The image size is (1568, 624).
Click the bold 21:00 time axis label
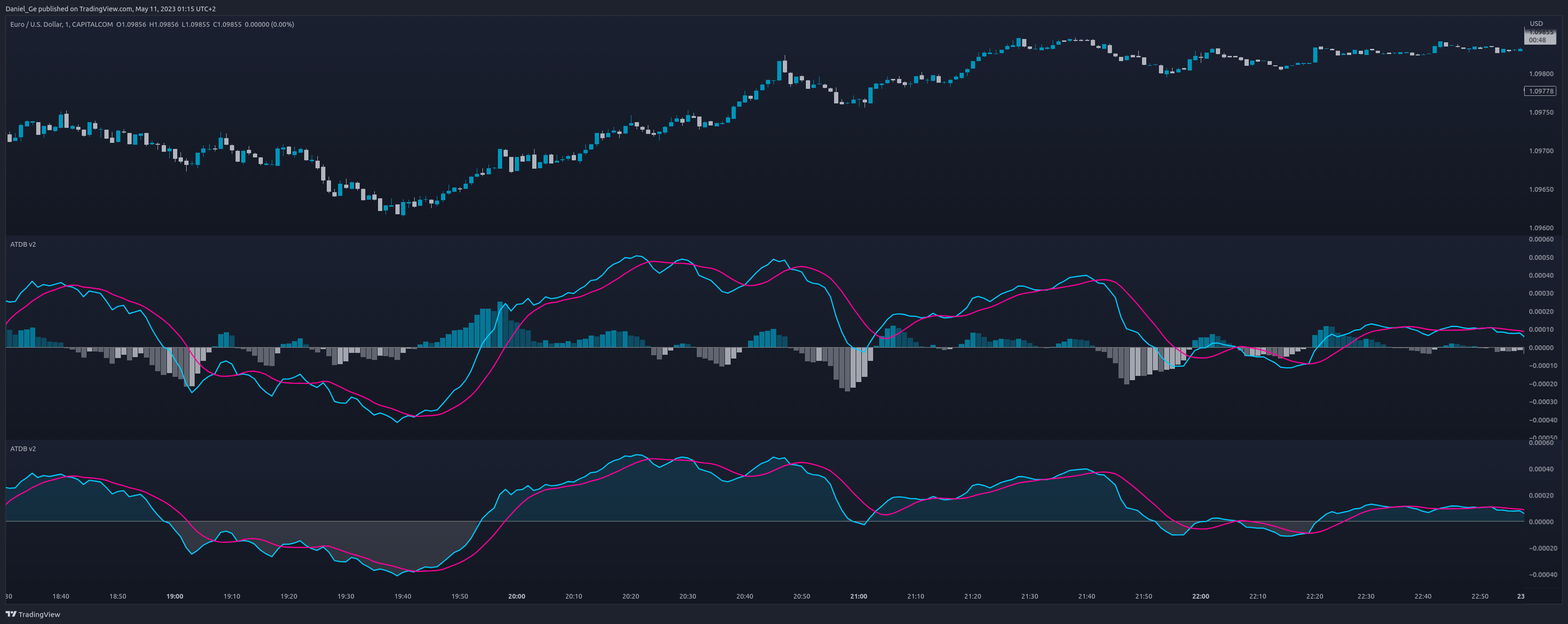point(859,597)
